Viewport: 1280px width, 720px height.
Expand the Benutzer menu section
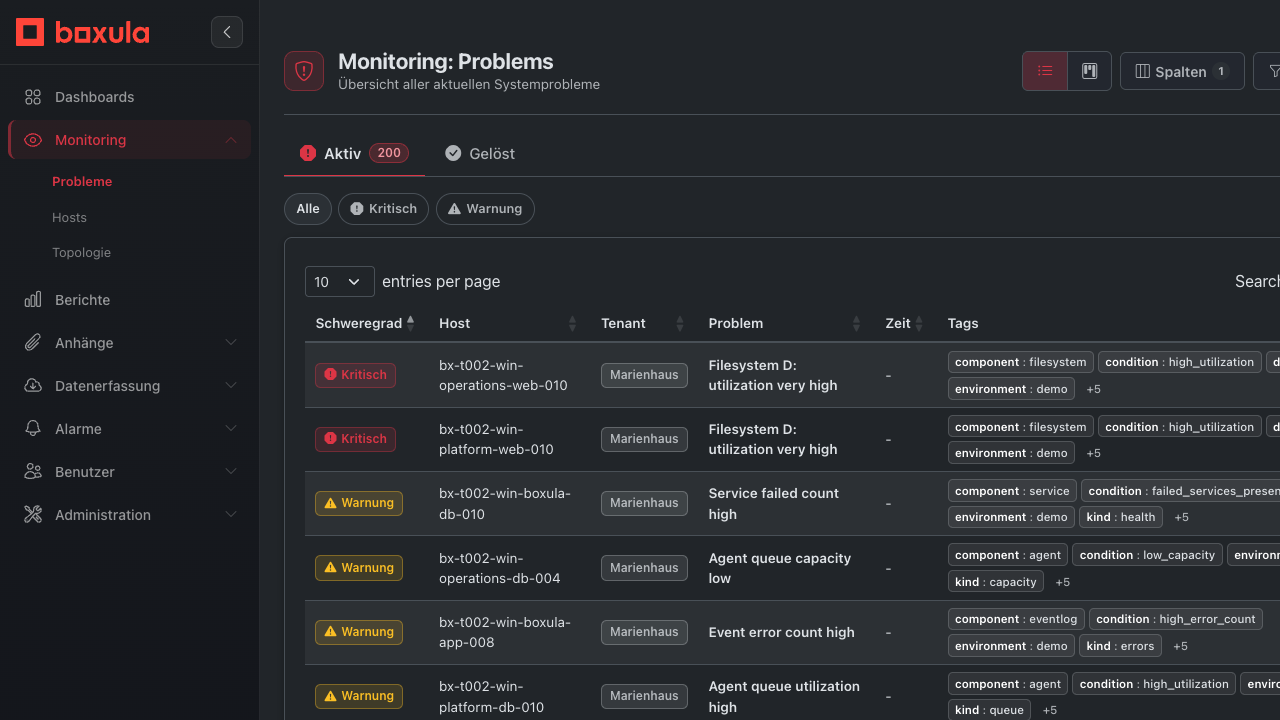point(231,472)
